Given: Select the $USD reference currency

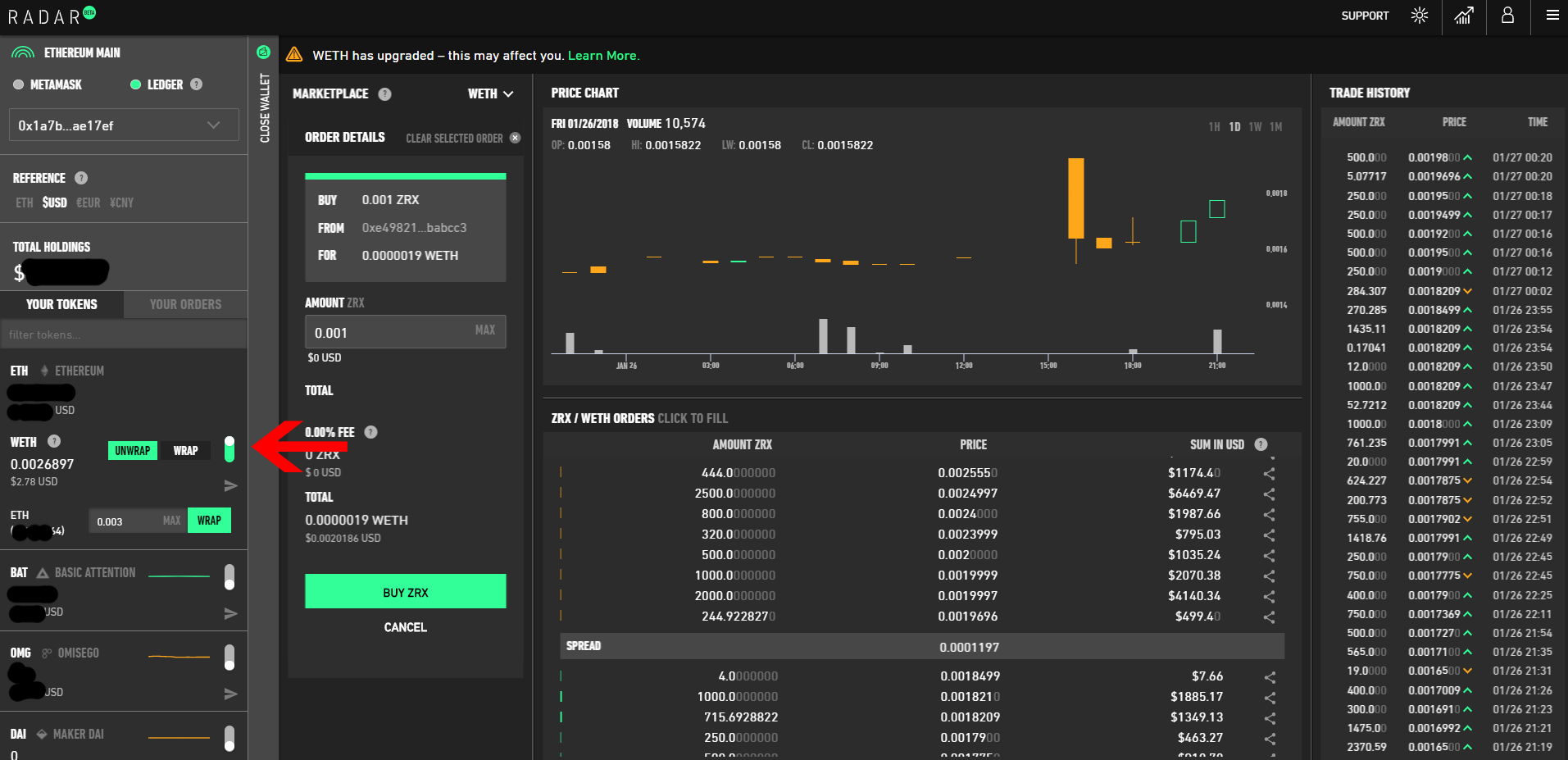Looking at the screenshot, I should click(x=55, y=203).
